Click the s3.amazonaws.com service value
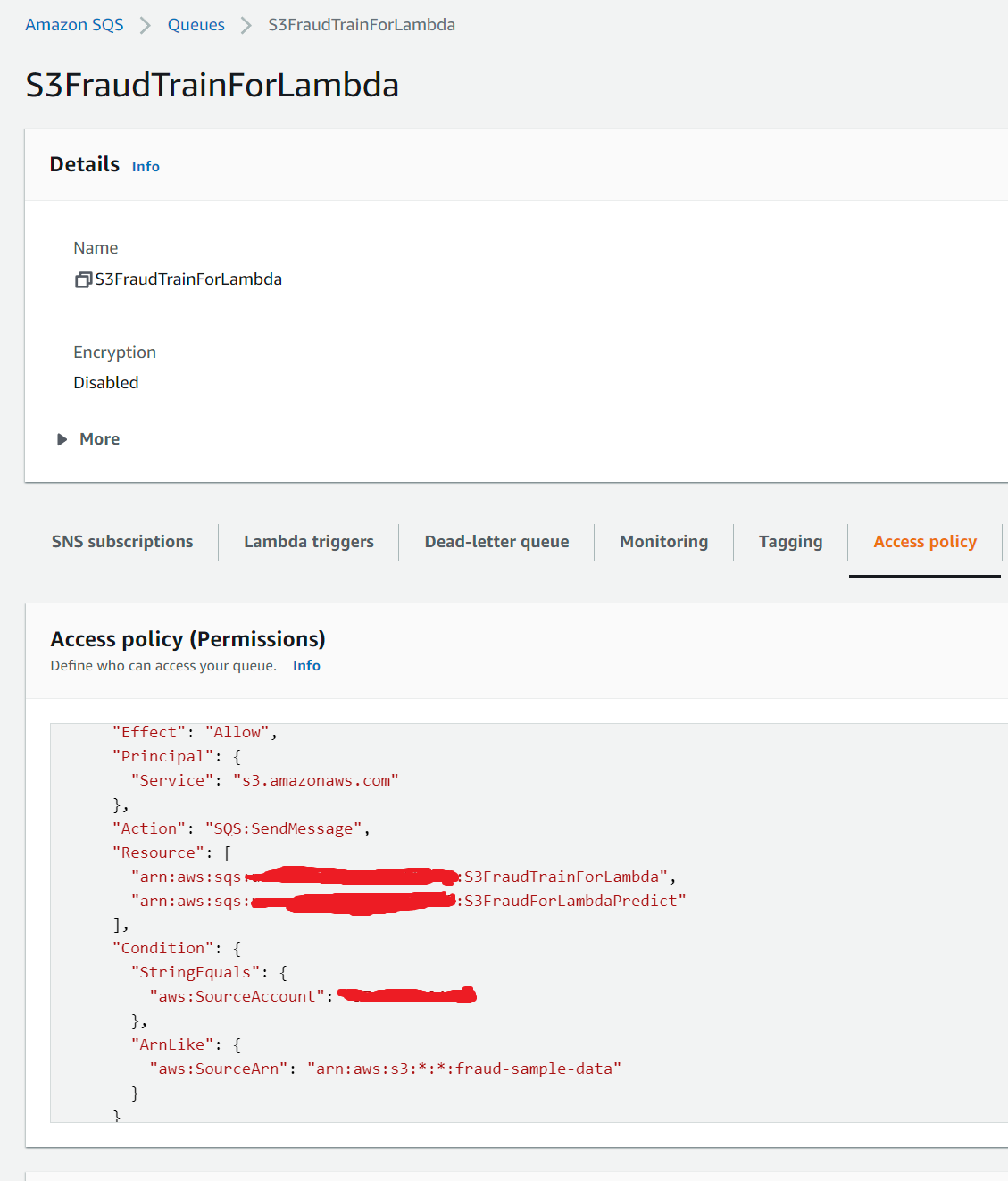 pos(315,781)
